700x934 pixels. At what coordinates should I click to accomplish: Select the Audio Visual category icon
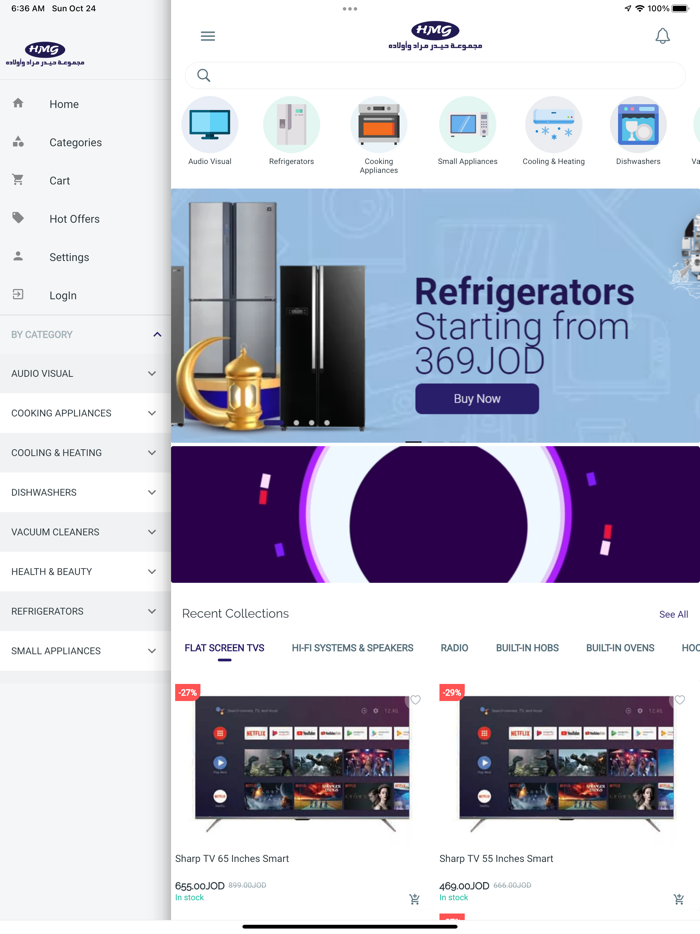point(210,125)
